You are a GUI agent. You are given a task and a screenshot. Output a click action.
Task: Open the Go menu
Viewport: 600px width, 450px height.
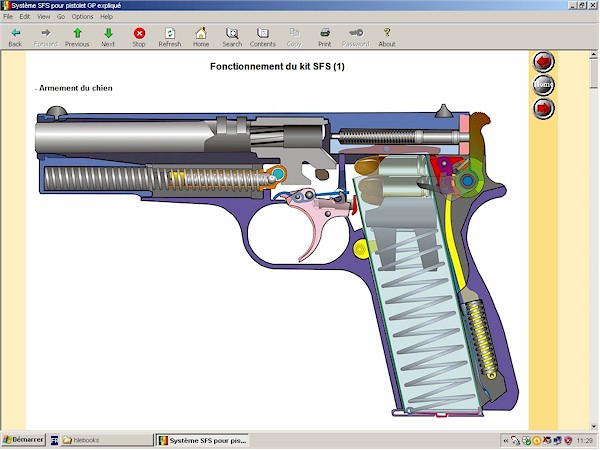(61, 16)
